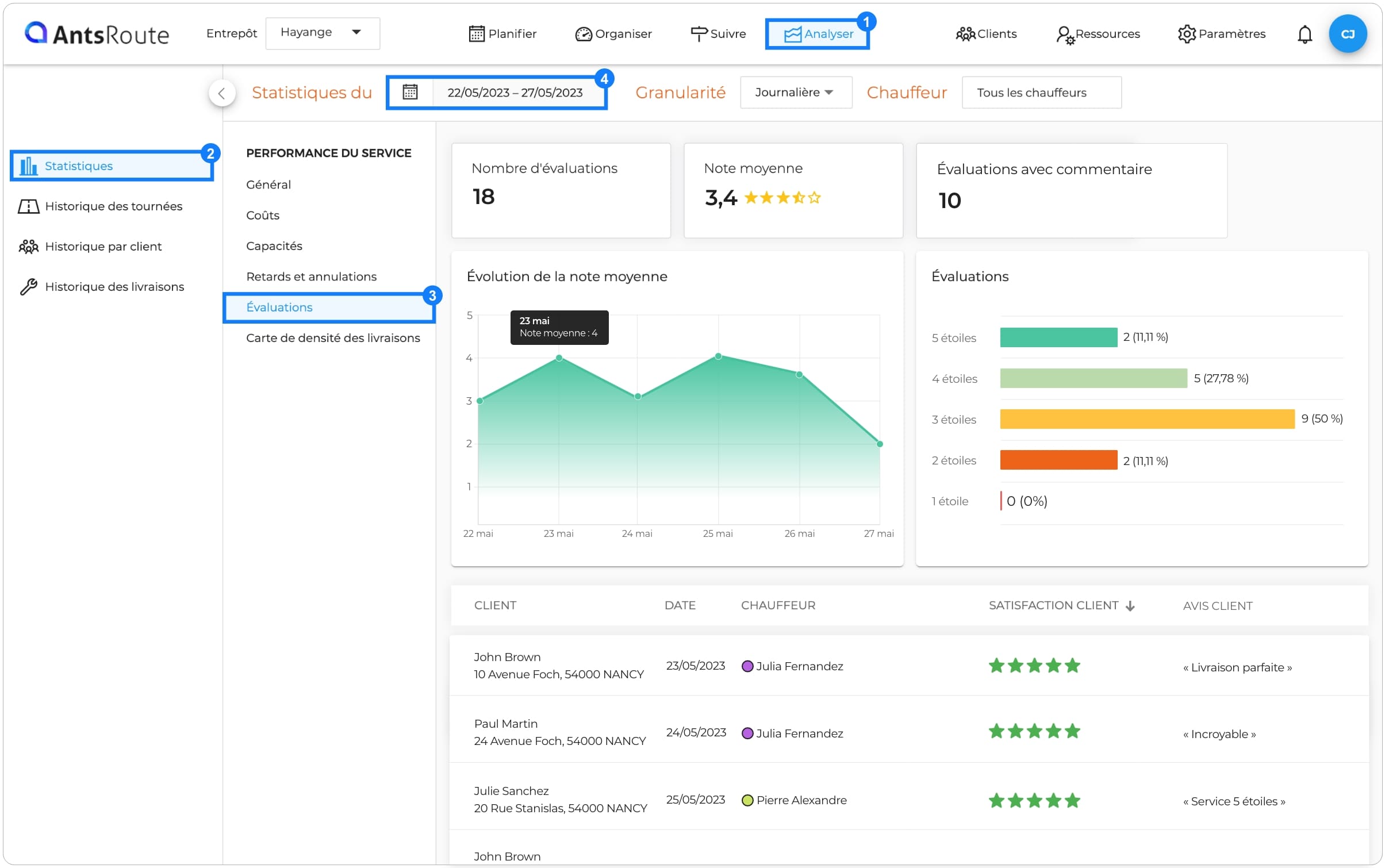1385x868 pixels.
Task: Click Julia Fernandez purple dot for John Brown
Action: point(747,666)
